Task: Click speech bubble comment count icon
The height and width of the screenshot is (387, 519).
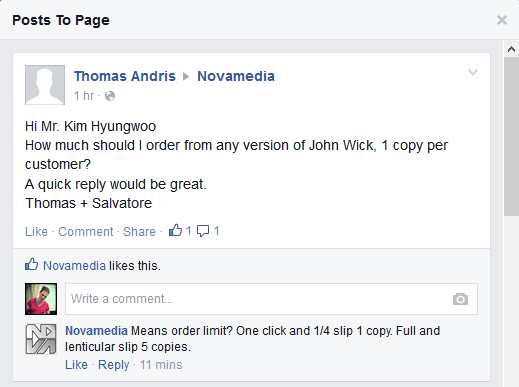Action: [x=203, y=231]
